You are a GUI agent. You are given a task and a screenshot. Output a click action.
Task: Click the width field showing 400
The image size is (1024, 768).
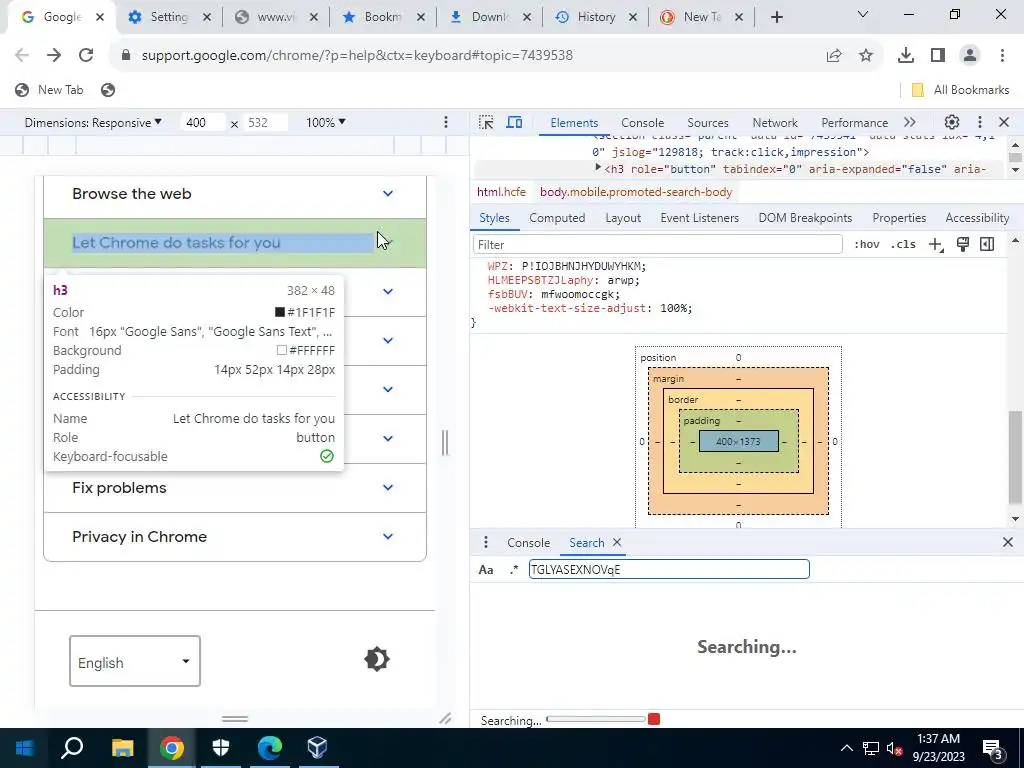pyautogui.click(x=203, y=123)
